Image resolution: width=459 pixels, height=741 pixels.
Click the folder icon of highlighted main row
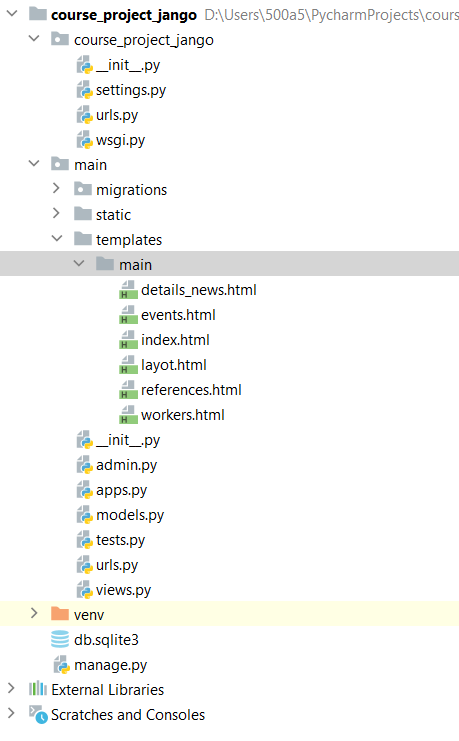[105, 264]
